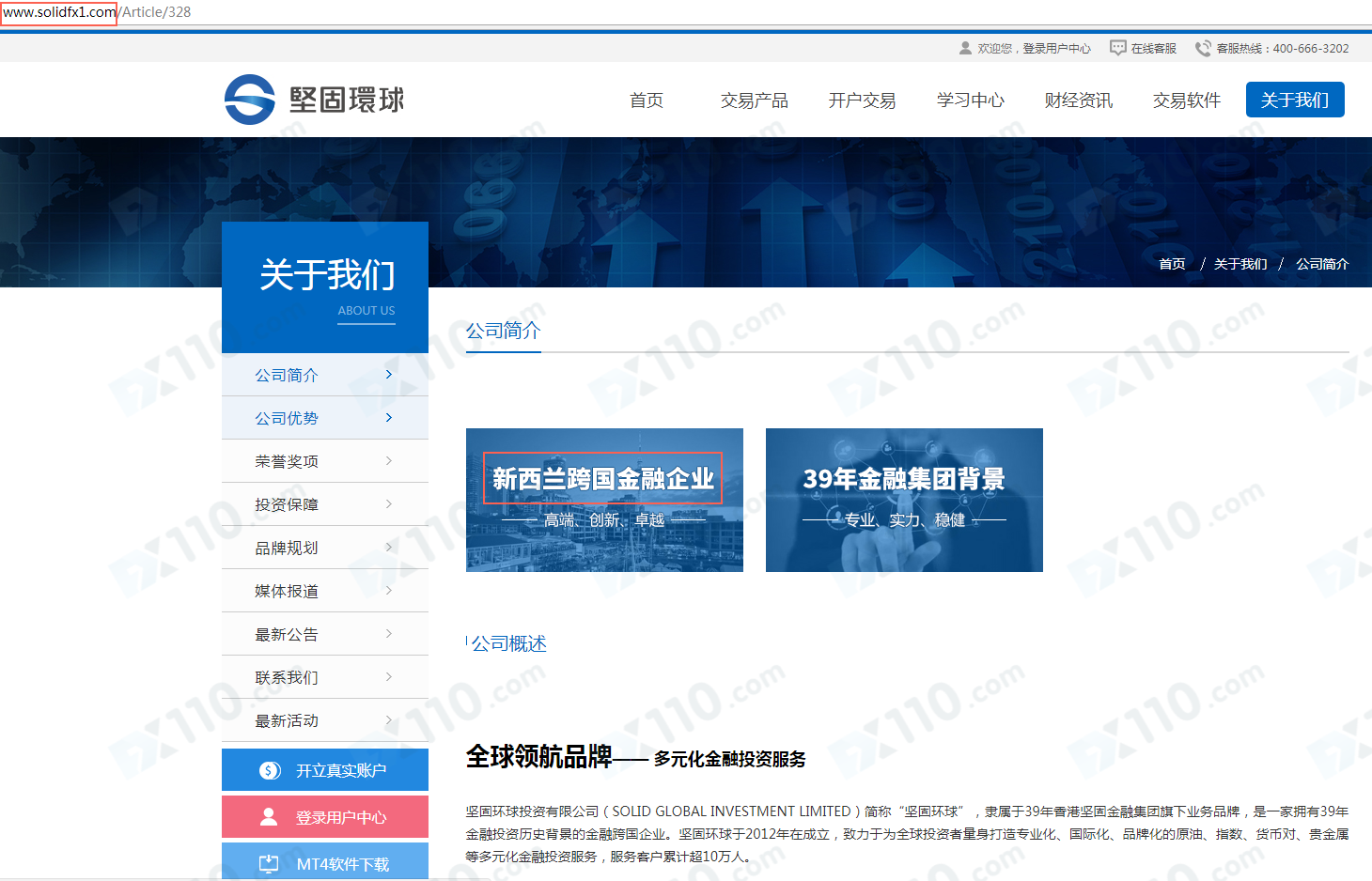Expand the 公司优势 sidebar chevron
The image size is (1372, 881).
(388, 417)
